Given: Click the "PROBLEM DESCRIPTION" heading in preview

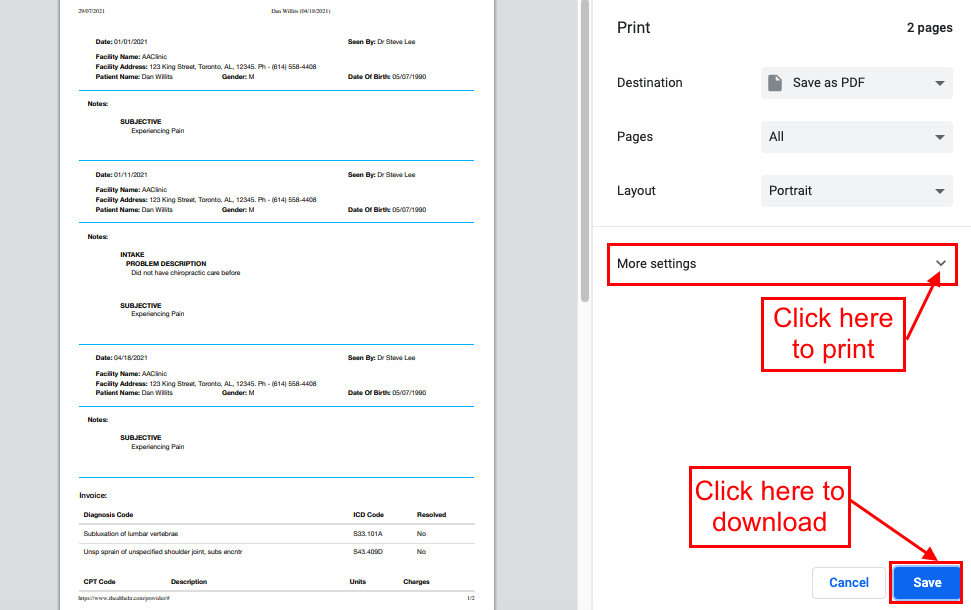Looking at the screenshot, I should click(x=166, y=264).
